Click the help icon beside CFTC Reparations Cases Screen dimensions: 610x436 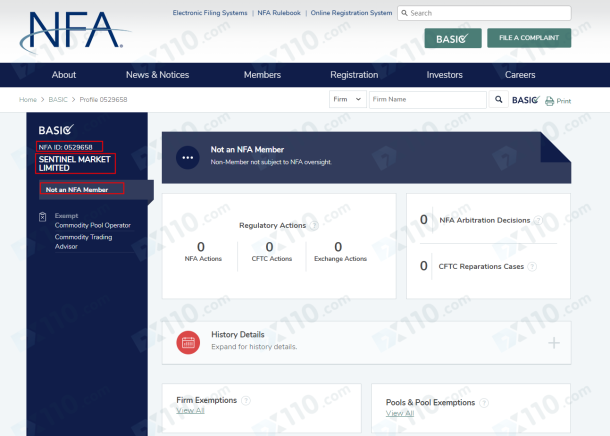pos(532,266)
